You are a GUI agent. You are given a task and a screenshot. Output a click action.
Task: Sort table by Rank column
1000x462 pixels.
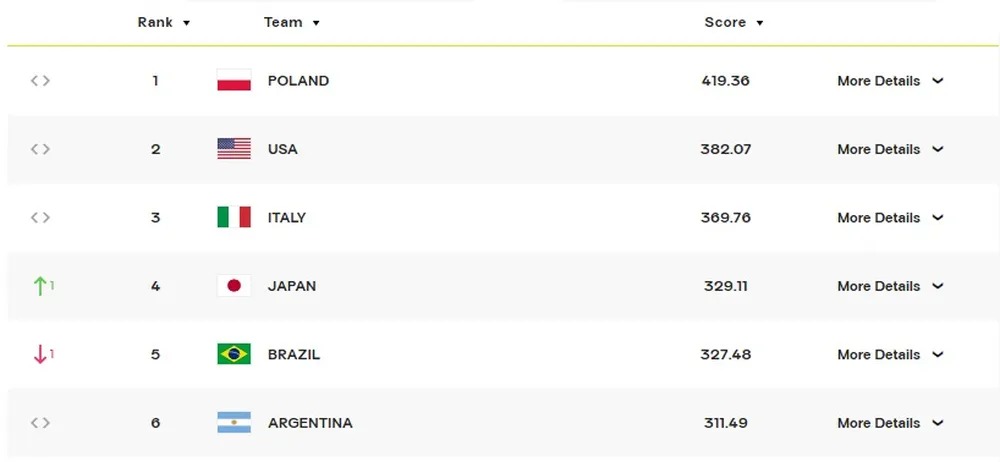pos(164,22)
